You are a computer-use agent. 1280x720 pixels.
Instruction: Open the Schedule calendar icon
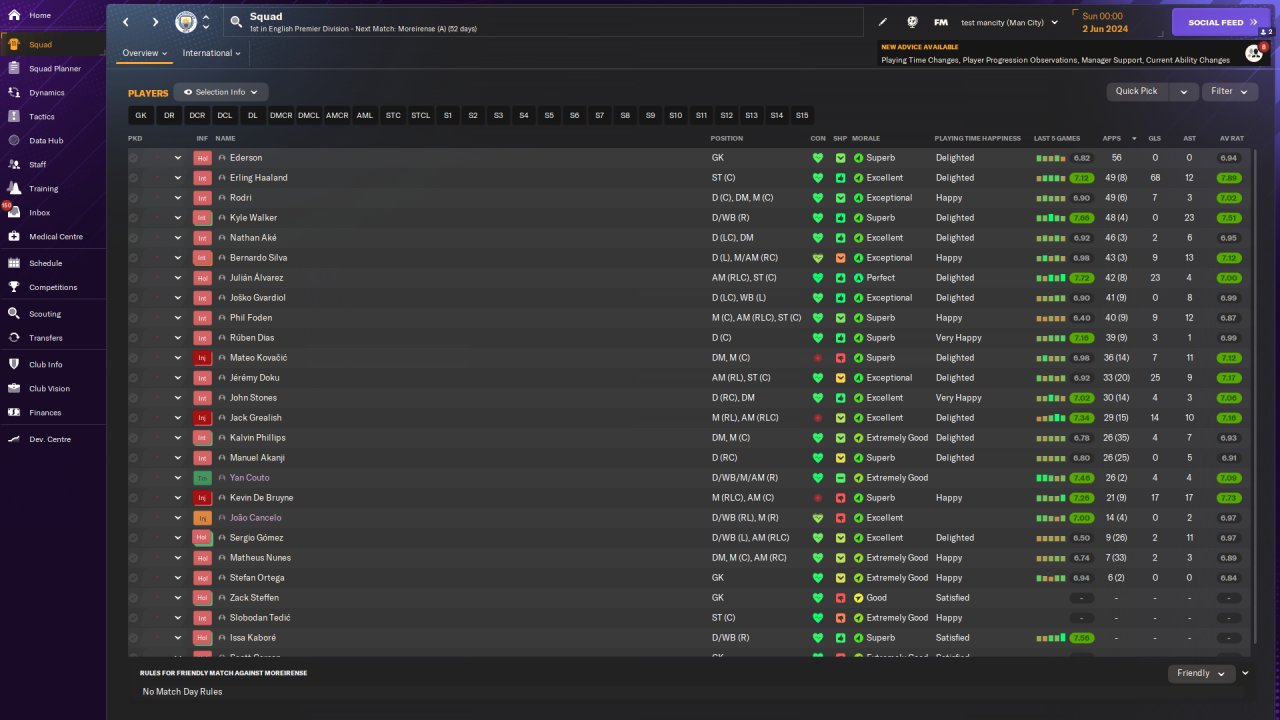[x=14, y=263]
